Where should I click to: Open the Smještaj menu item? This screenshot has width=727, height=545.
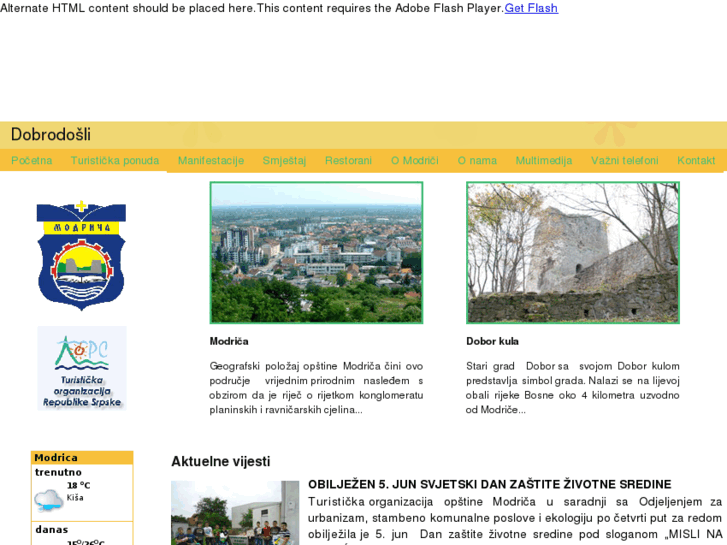pos(284,160)
